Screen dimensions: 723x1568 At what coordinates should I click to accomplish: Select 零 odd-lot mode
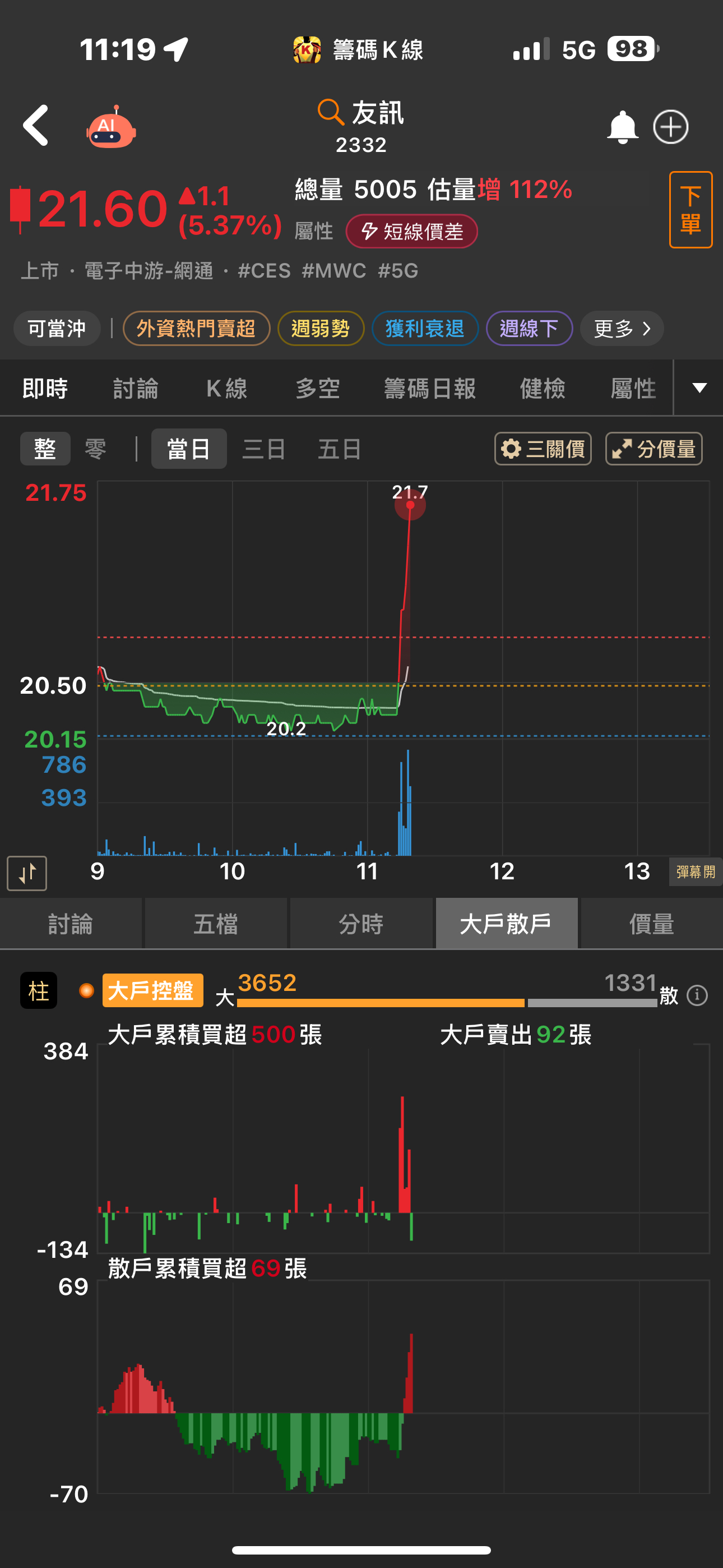[x=95, y=449]
